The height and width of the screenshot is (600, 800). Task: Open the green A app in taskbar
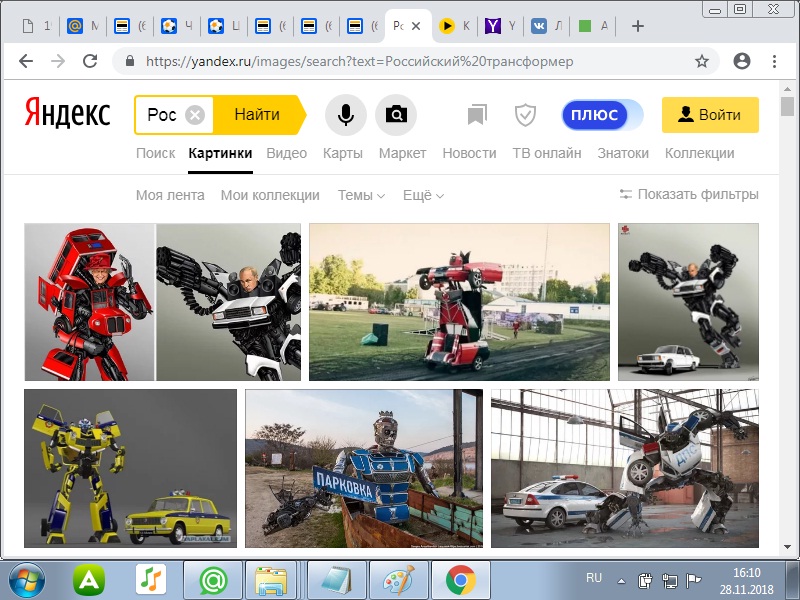pyautogui.click(x=89, y=580)
